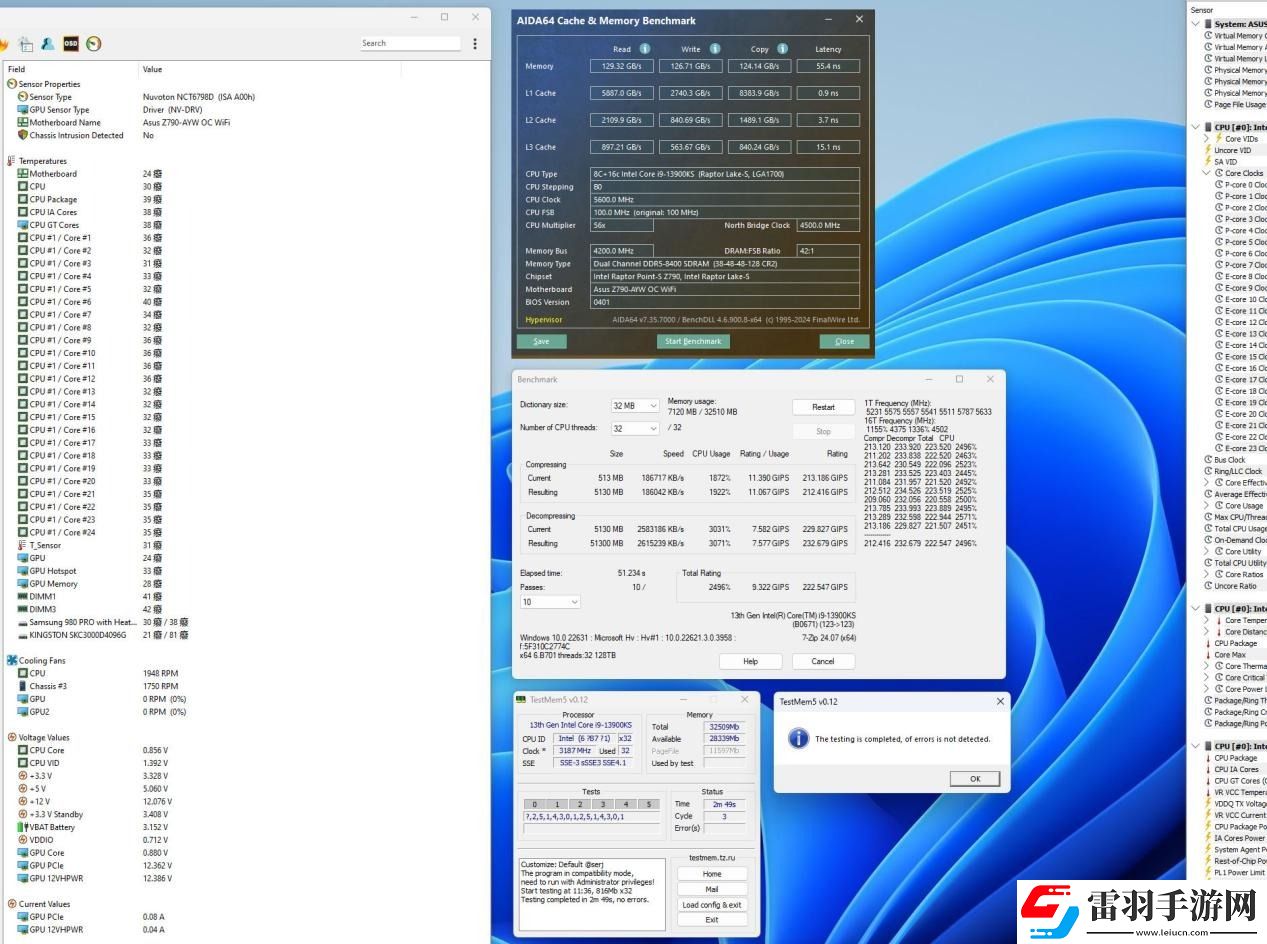1267x944 pixels.
Task: Open the OSD panel icon in AIDA64 toolbar
Action: click(70, 43)
